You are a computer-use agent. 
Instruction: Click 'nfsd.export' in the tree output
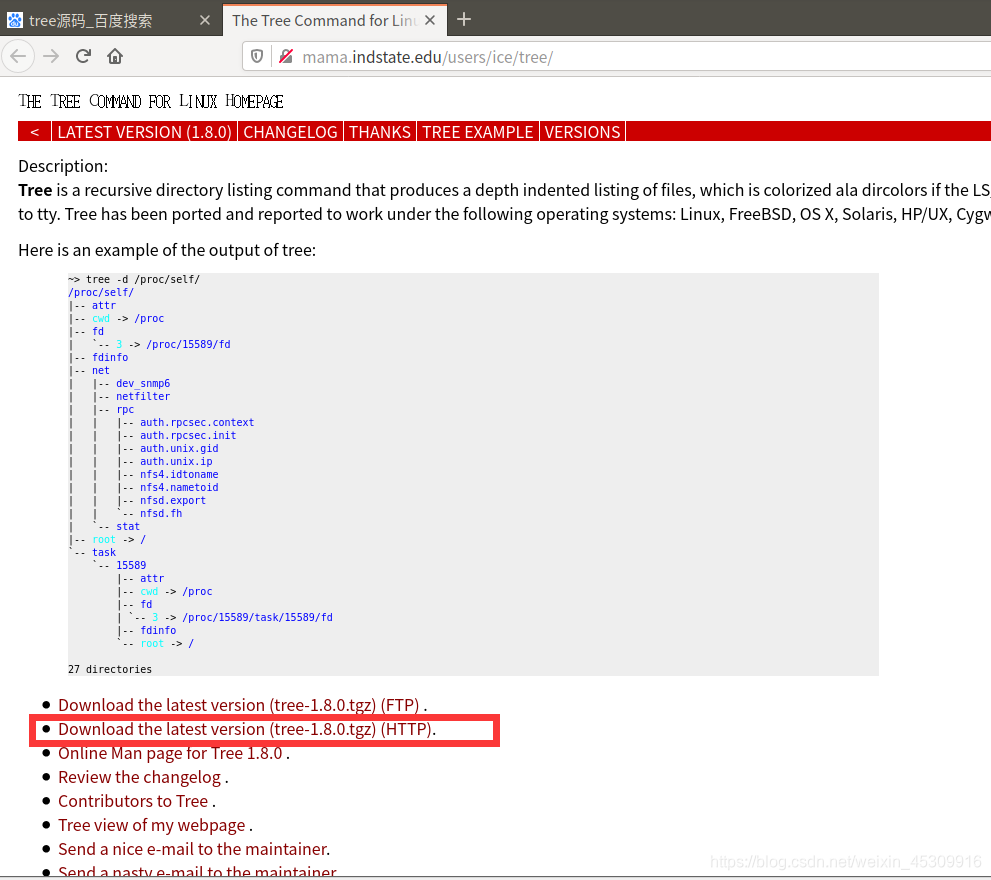[173, 500]
